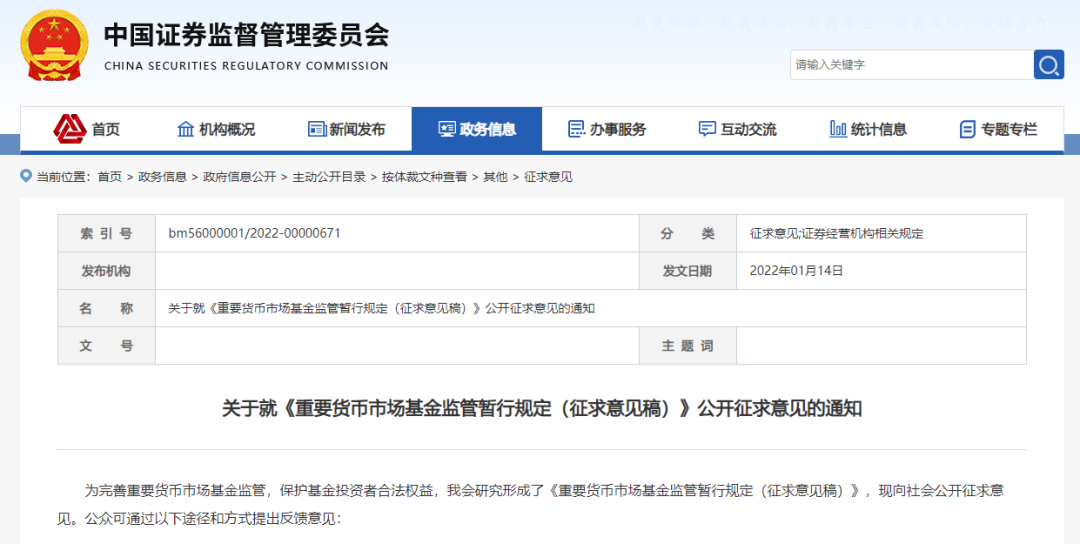Click the 名称 label cell
This screenshot has width=1080, height=544.
107,308
